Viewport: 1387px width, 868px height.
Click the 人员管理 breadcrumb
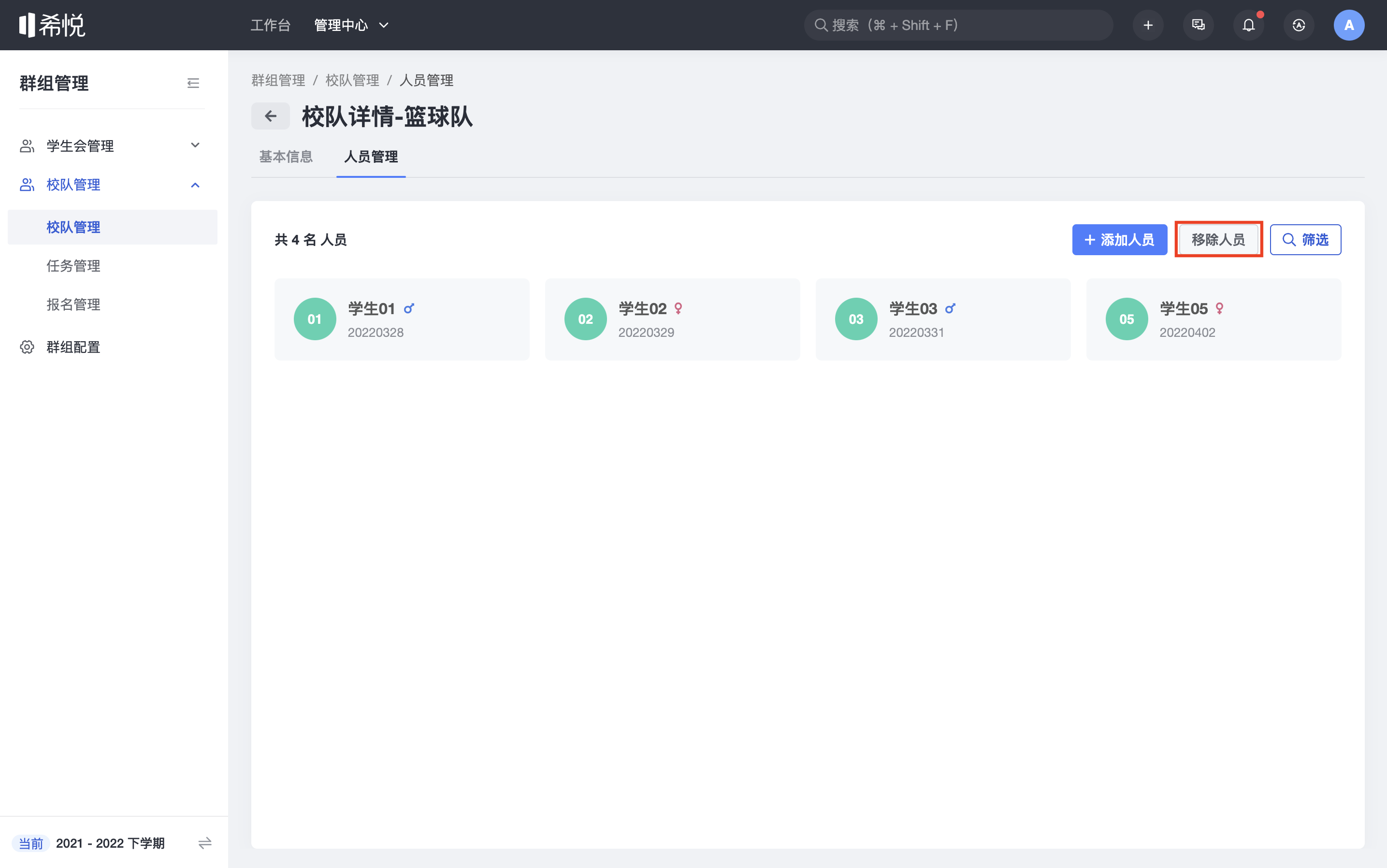coord(427,80)
